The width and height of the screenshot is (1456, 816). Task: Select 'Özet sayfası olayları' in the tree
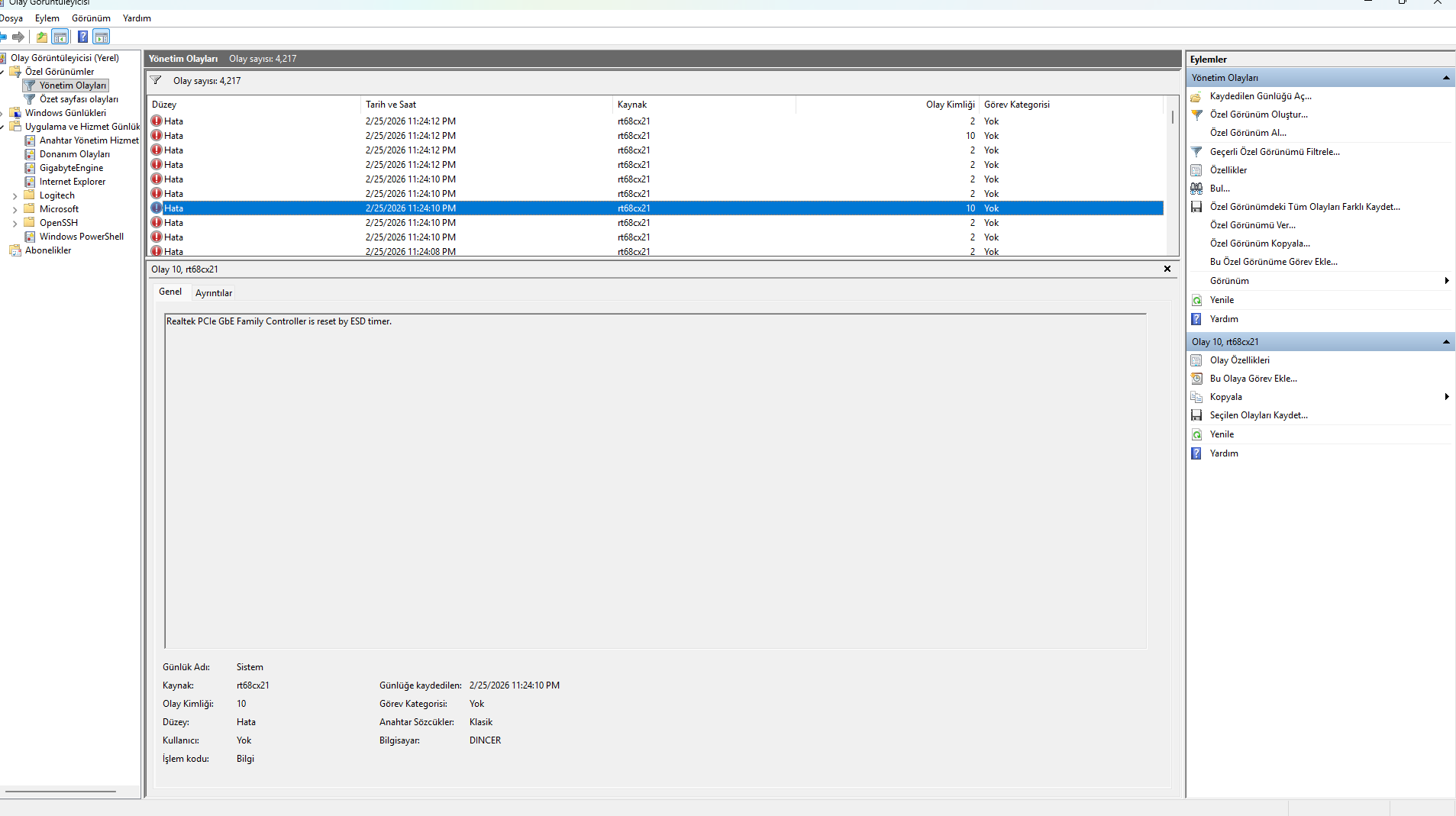pos(79,99)
